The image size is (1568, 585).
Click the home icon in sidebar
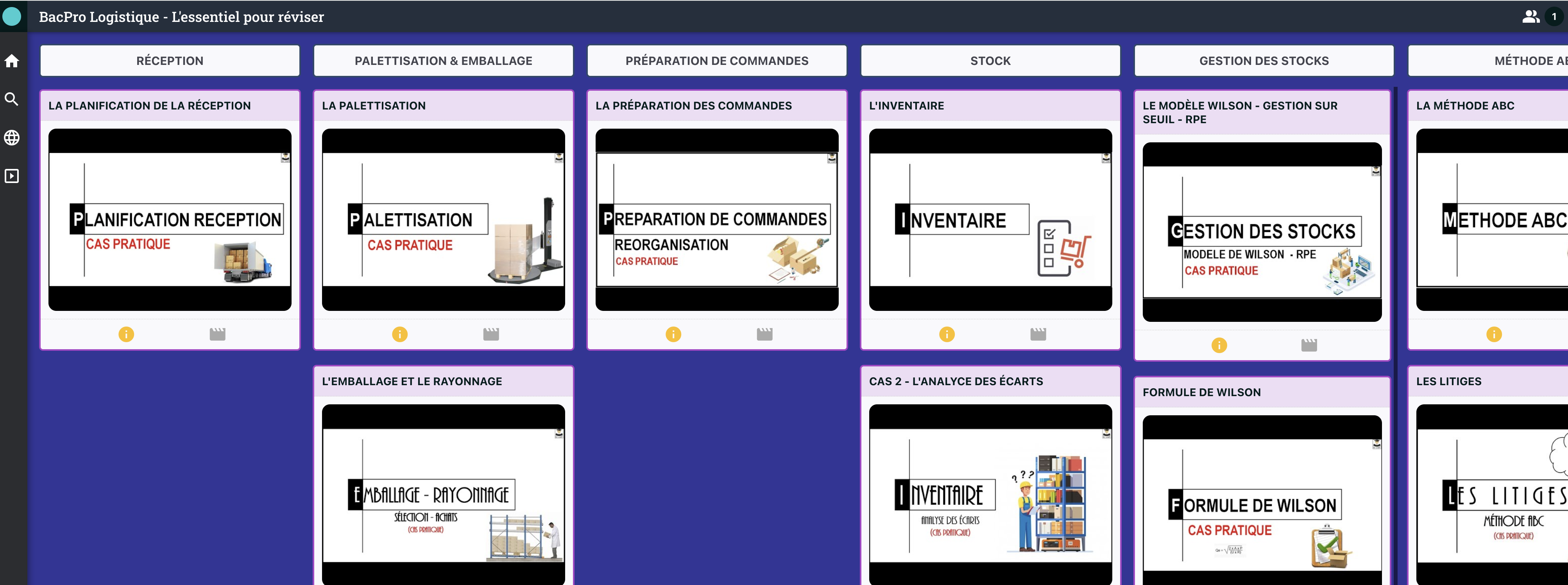pos(12,61)
